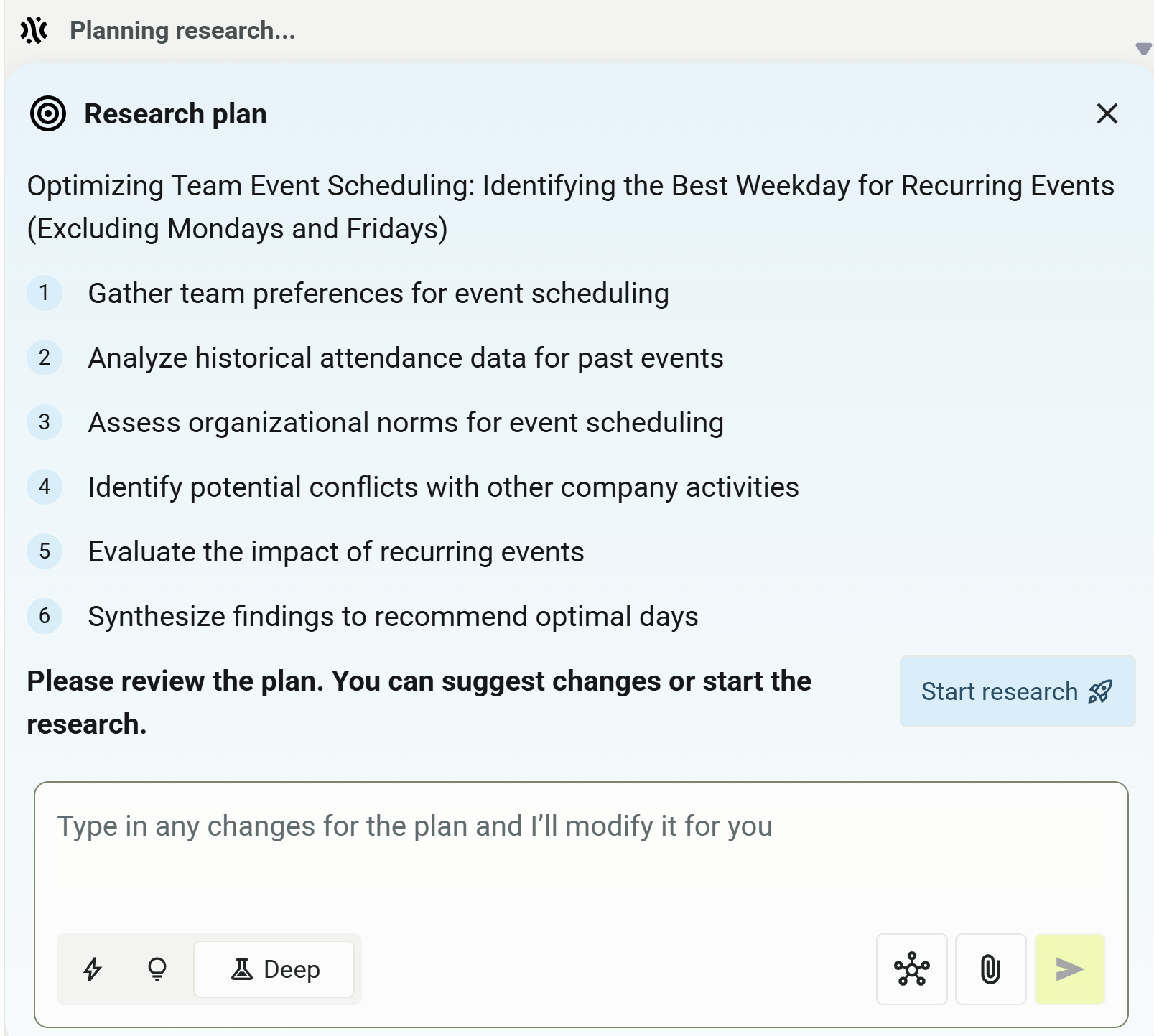The height and width of the screenshot is (1036, 1154).
Task: Enable Deep research mode
Action: (274, 969)
